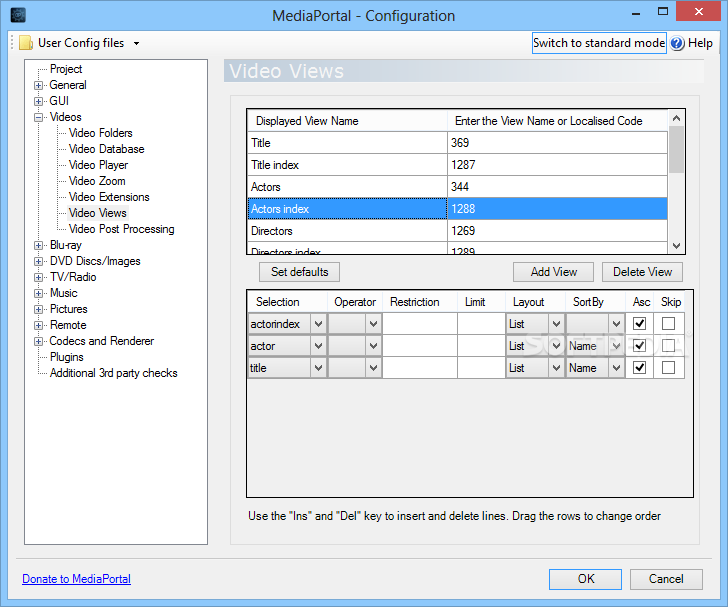
Task: Click the Displayed View Name column header
Action: [x=347, y=121]
